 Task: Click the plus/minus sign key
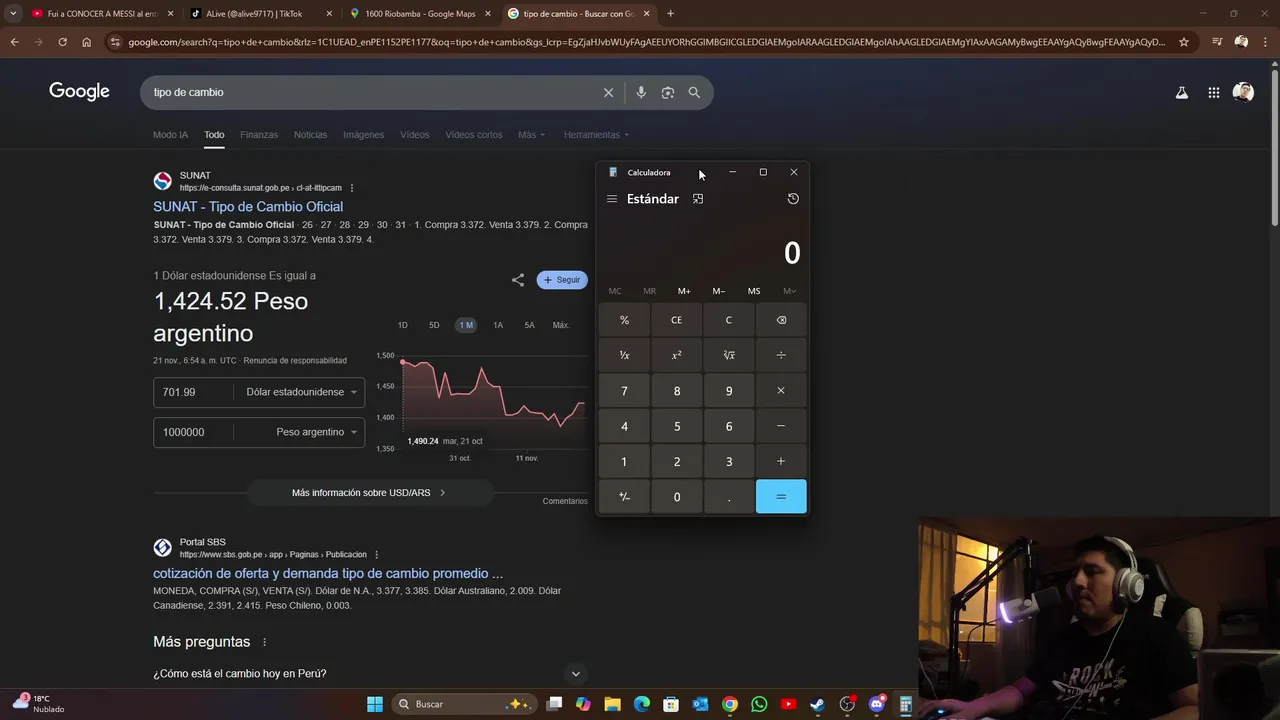click(x=624, y=497)
